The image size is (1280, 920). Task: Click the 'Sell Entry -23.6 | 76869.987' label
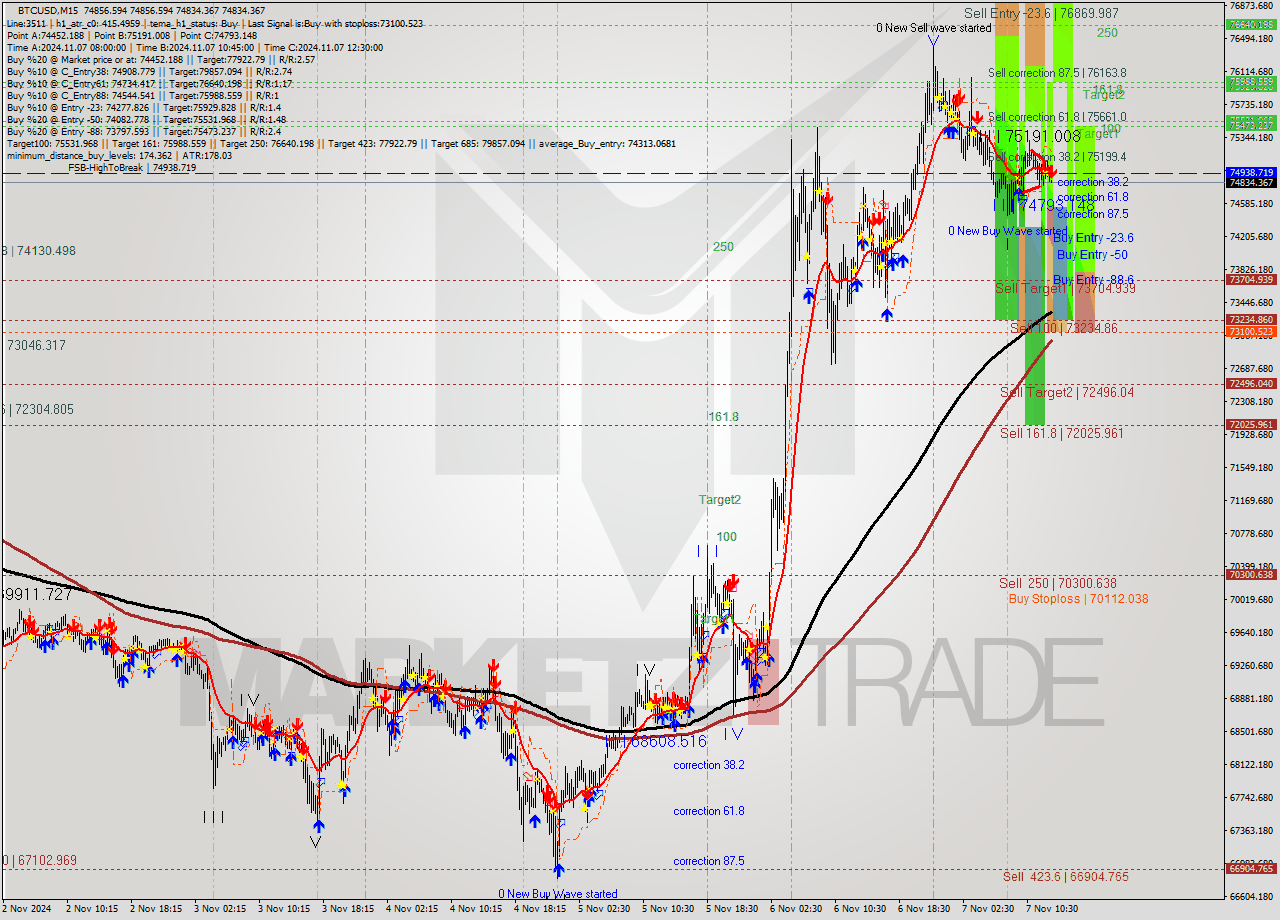pos(1041,13)
